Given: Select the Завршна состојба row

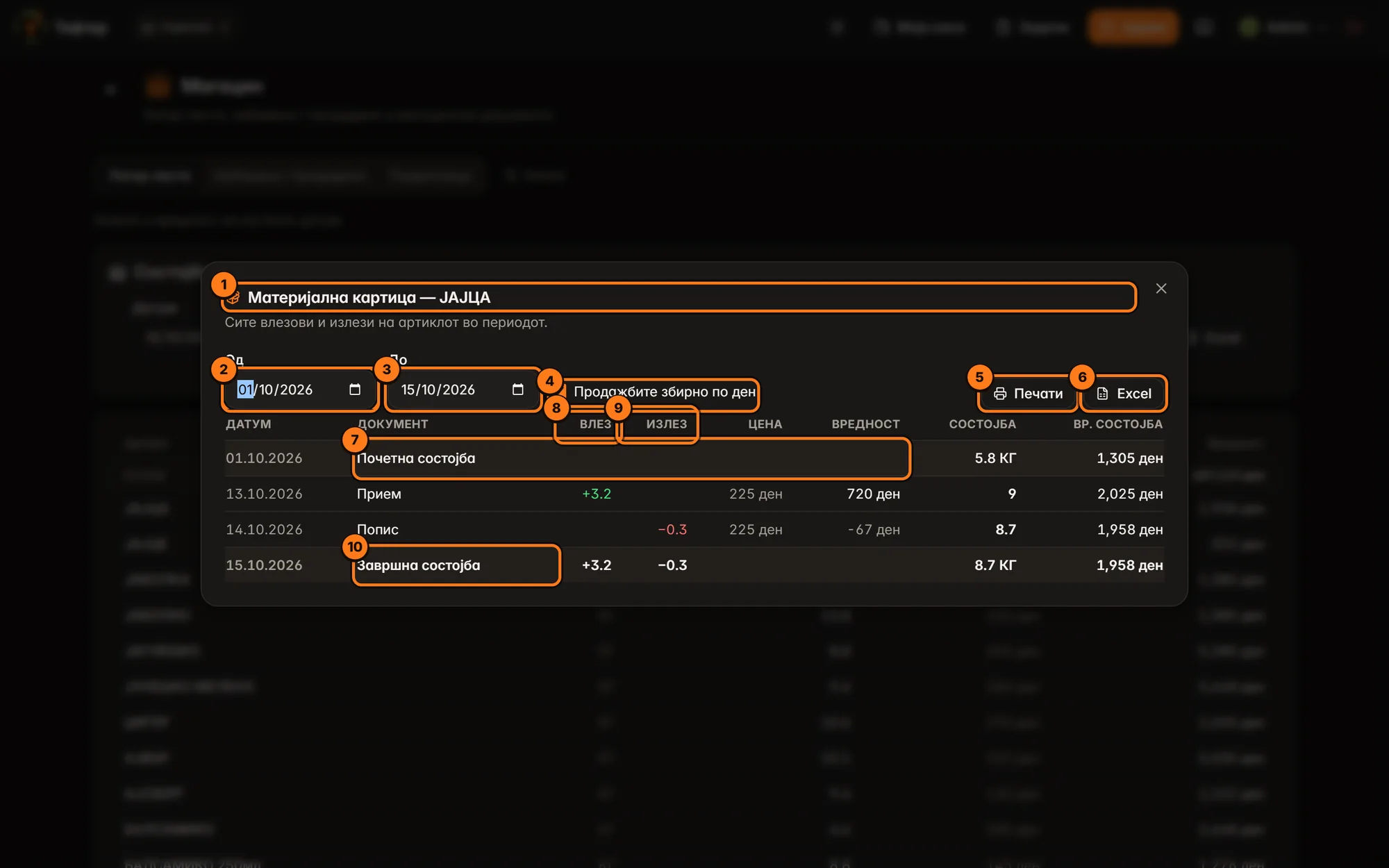Looking at the screenshot, I should tap(694, 565).
